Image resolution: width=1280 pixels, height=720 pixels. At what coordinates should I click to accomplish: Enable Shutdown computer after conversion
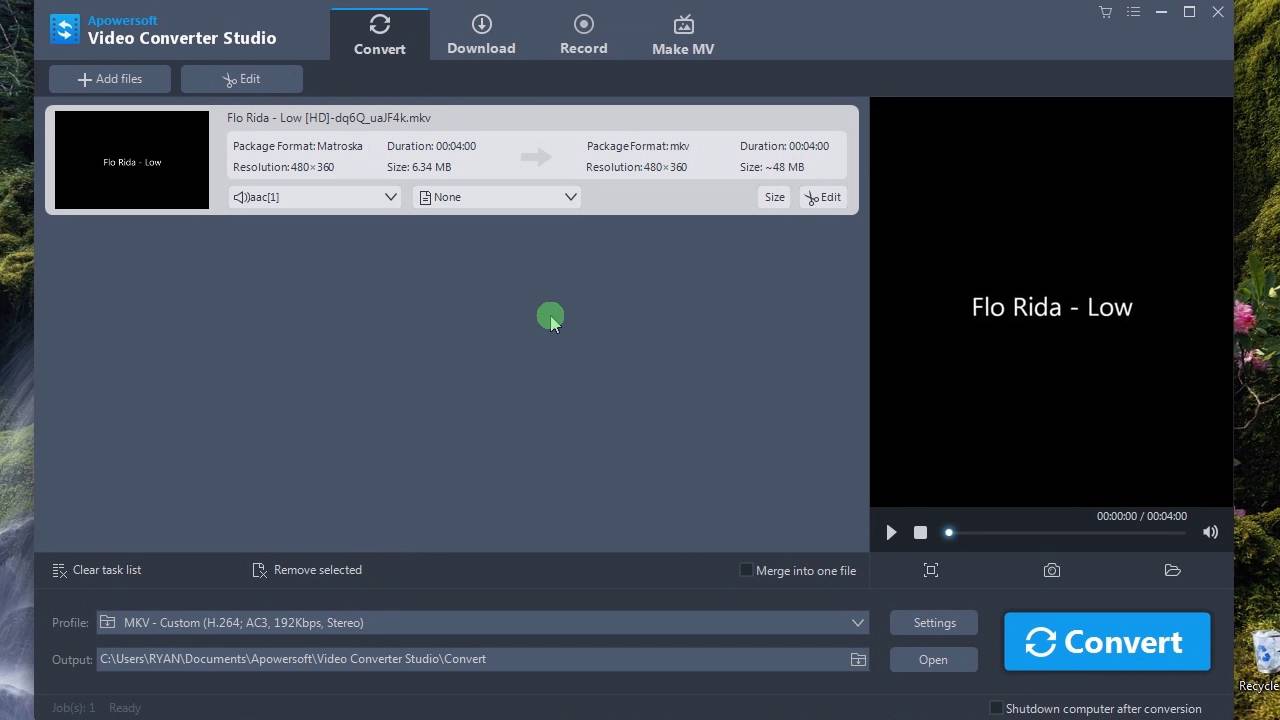[996, 708]
